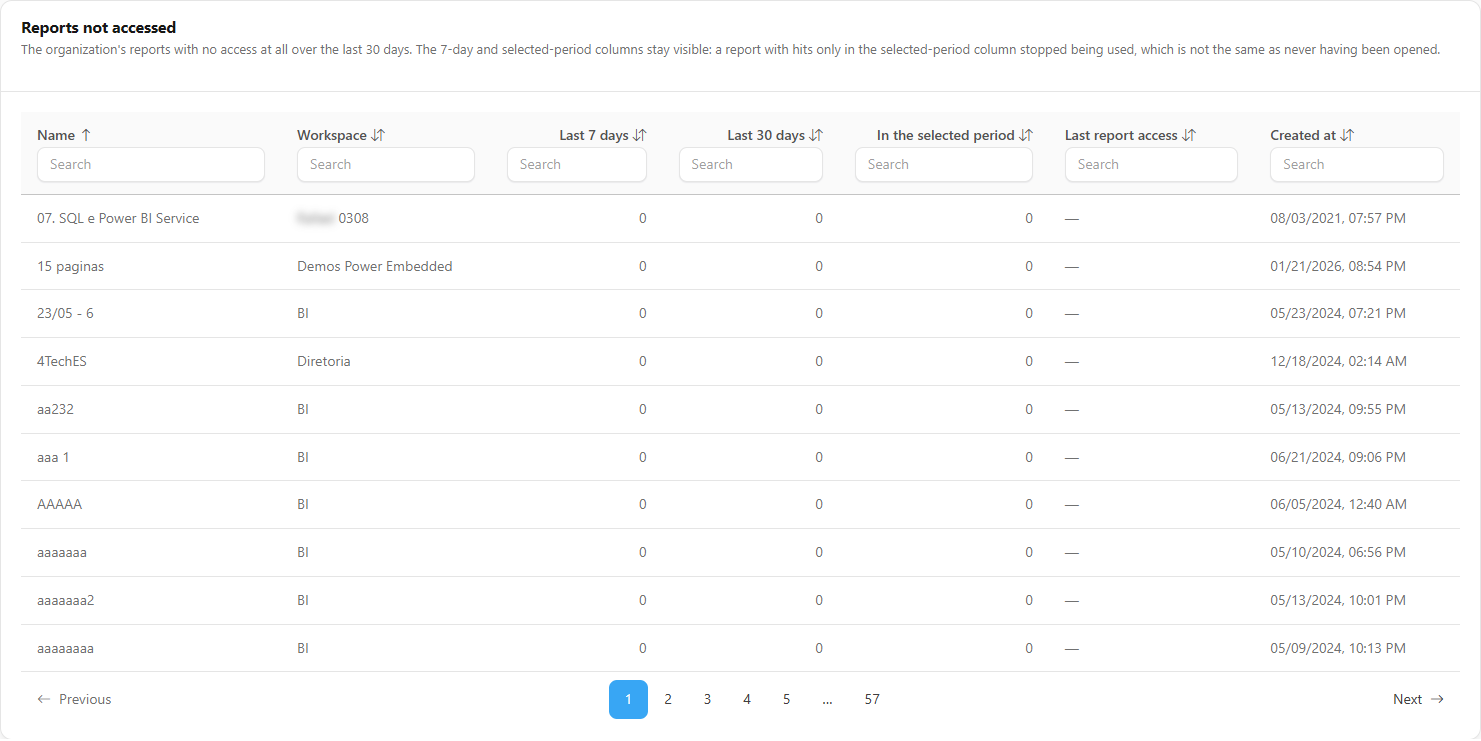Click the created date '06/05/2024, 12:40 AM'
The width and height of the screenshot is (1481, 741).
[1339, 505]
